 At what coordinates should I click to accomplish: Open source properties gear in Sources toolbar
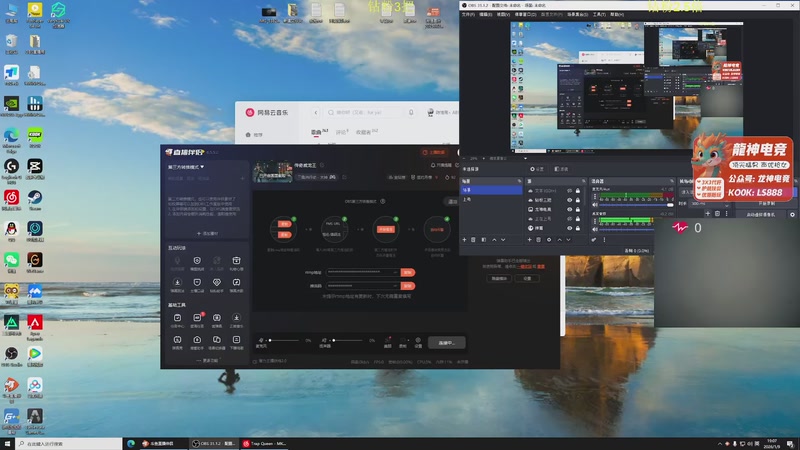click(x=549, y=240)
